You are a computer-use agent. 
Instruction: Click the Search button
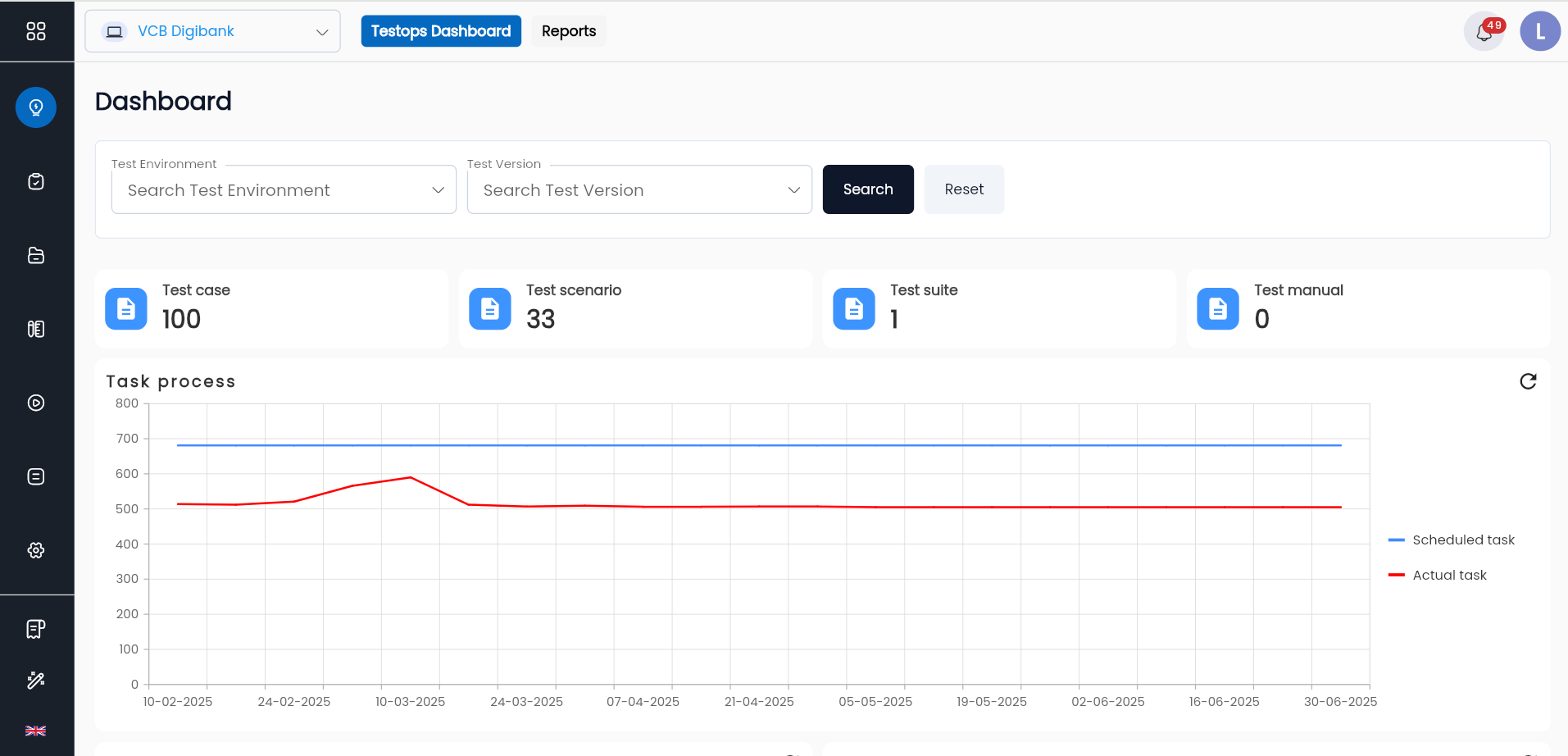tap(868, 189)
